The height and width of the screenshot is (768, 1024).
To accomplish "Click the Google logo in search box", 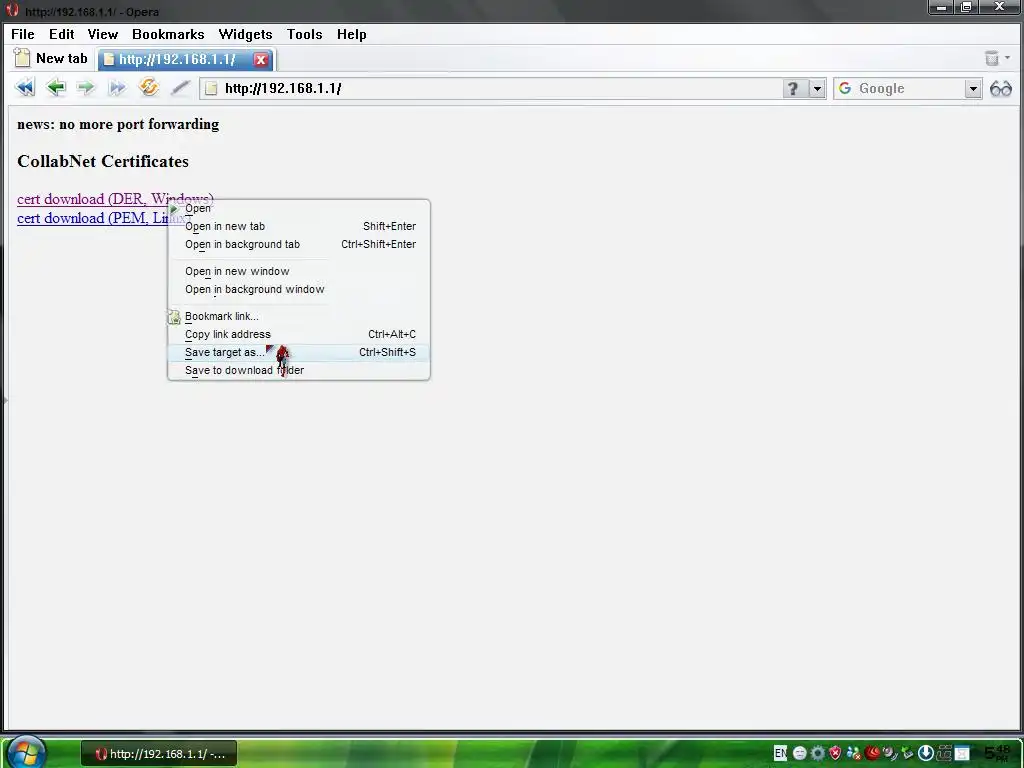I will click(x=845, y=88).
